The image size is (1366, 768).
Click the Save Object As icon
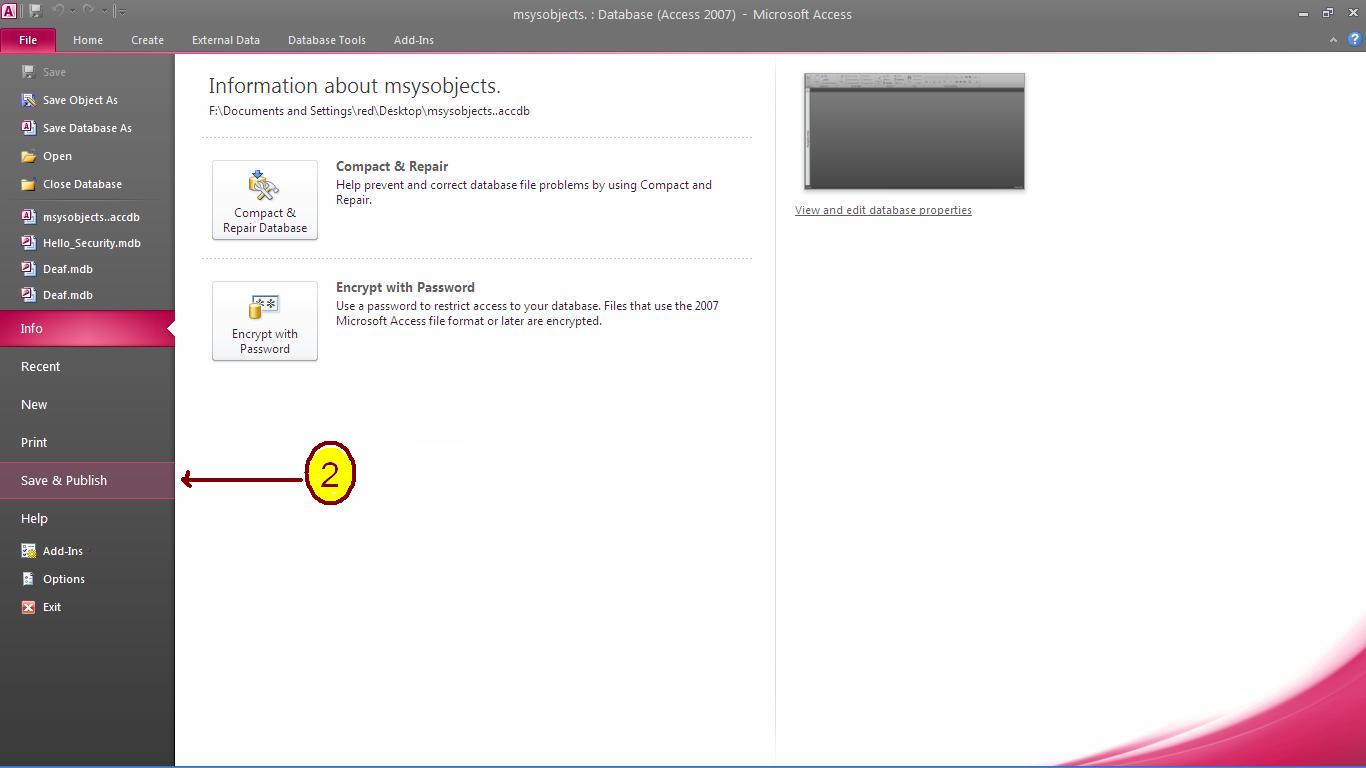click(x=29, y=100)
